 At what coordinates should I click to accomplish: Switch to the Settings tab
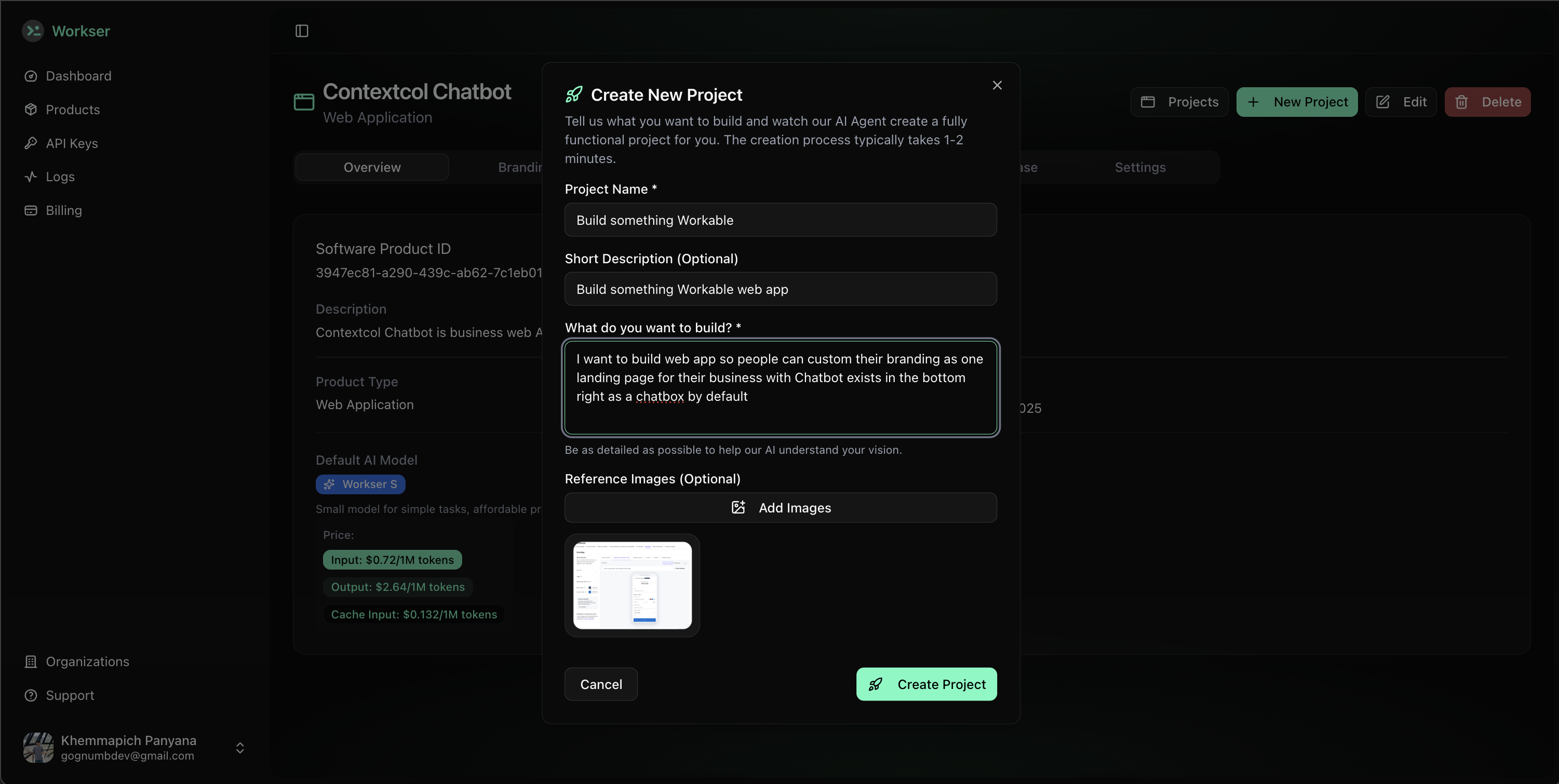tap(1139, 168)
